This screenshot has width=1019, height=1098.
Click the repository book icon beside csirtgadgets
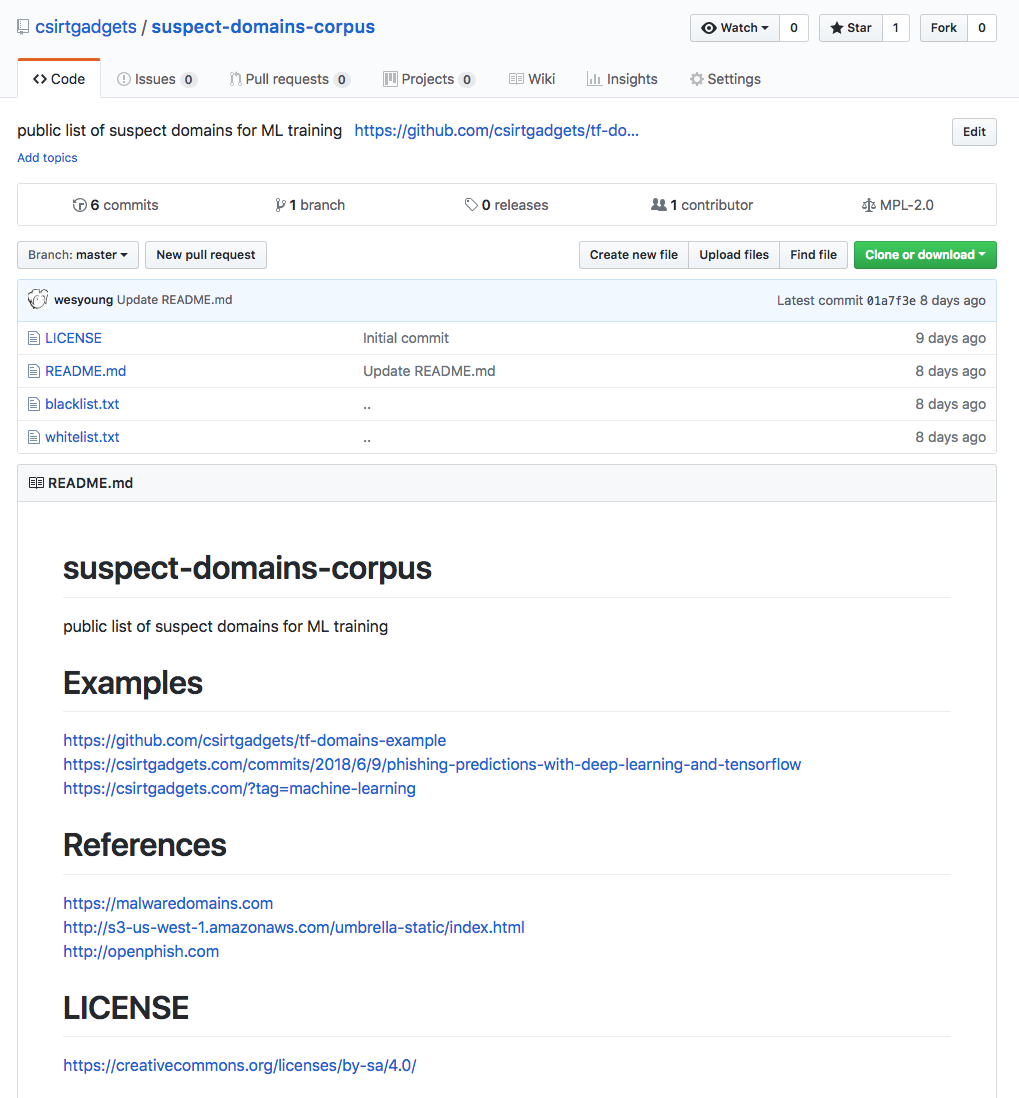click(23, 27)
